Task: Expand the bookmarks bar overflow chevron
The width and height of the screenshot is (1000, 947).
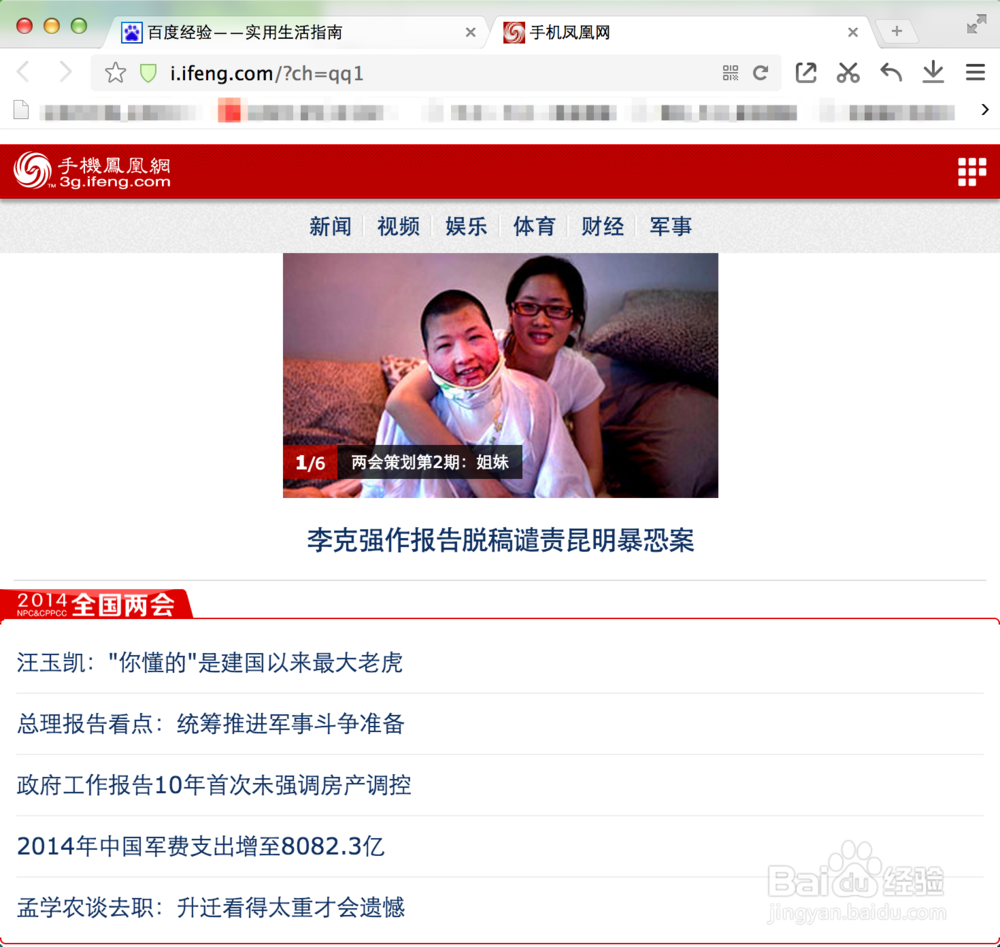Action: pos(985,110)
